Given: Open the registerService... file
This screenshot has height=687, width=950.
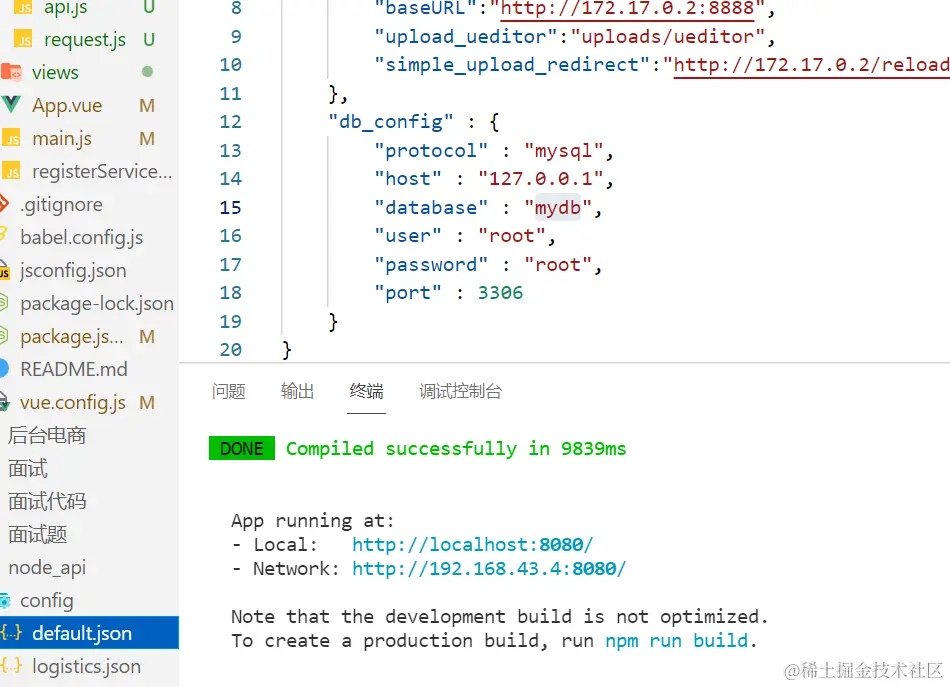Looking at the screenshot, I should pos(102,171).
